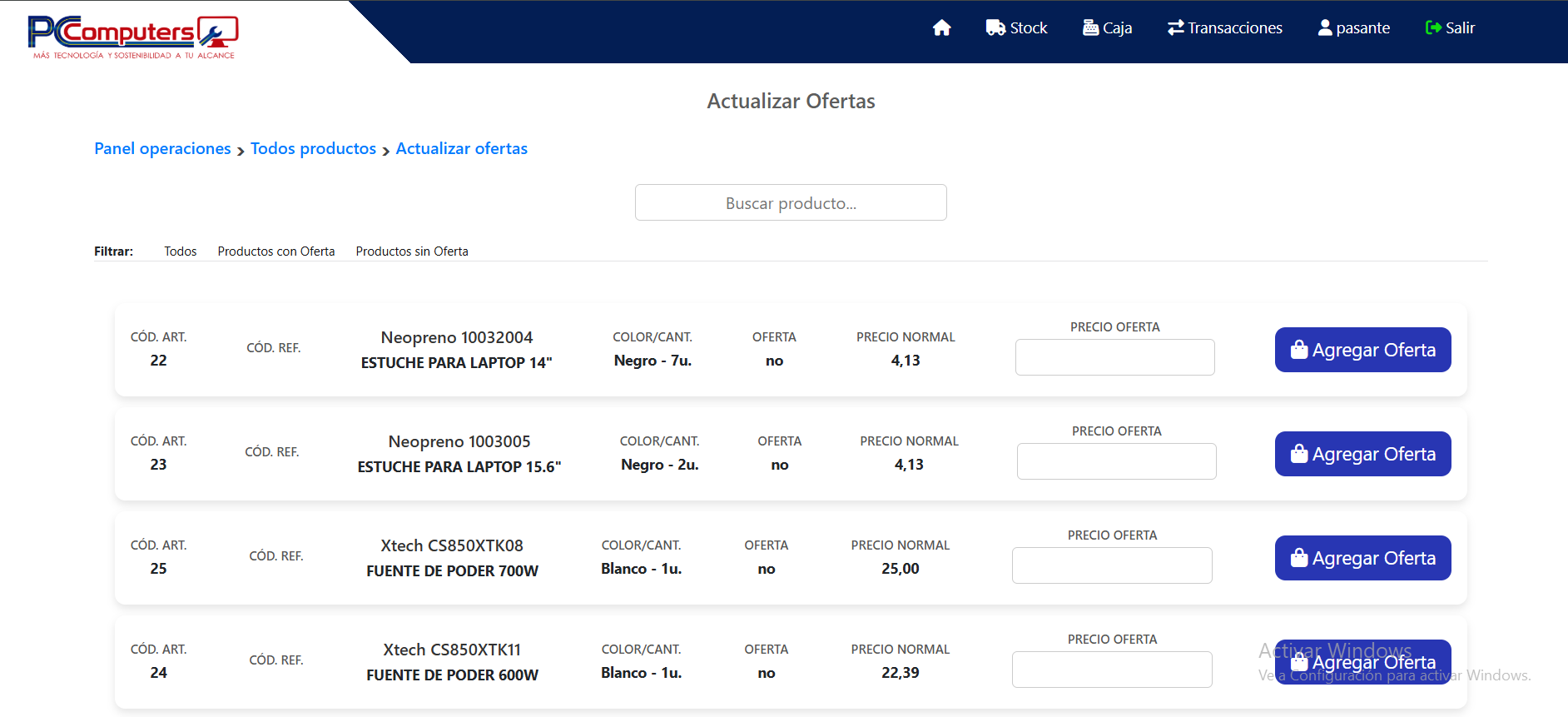
Task: Click bag icon on article 22 offer button
Action: click(x=1299, y=351)
